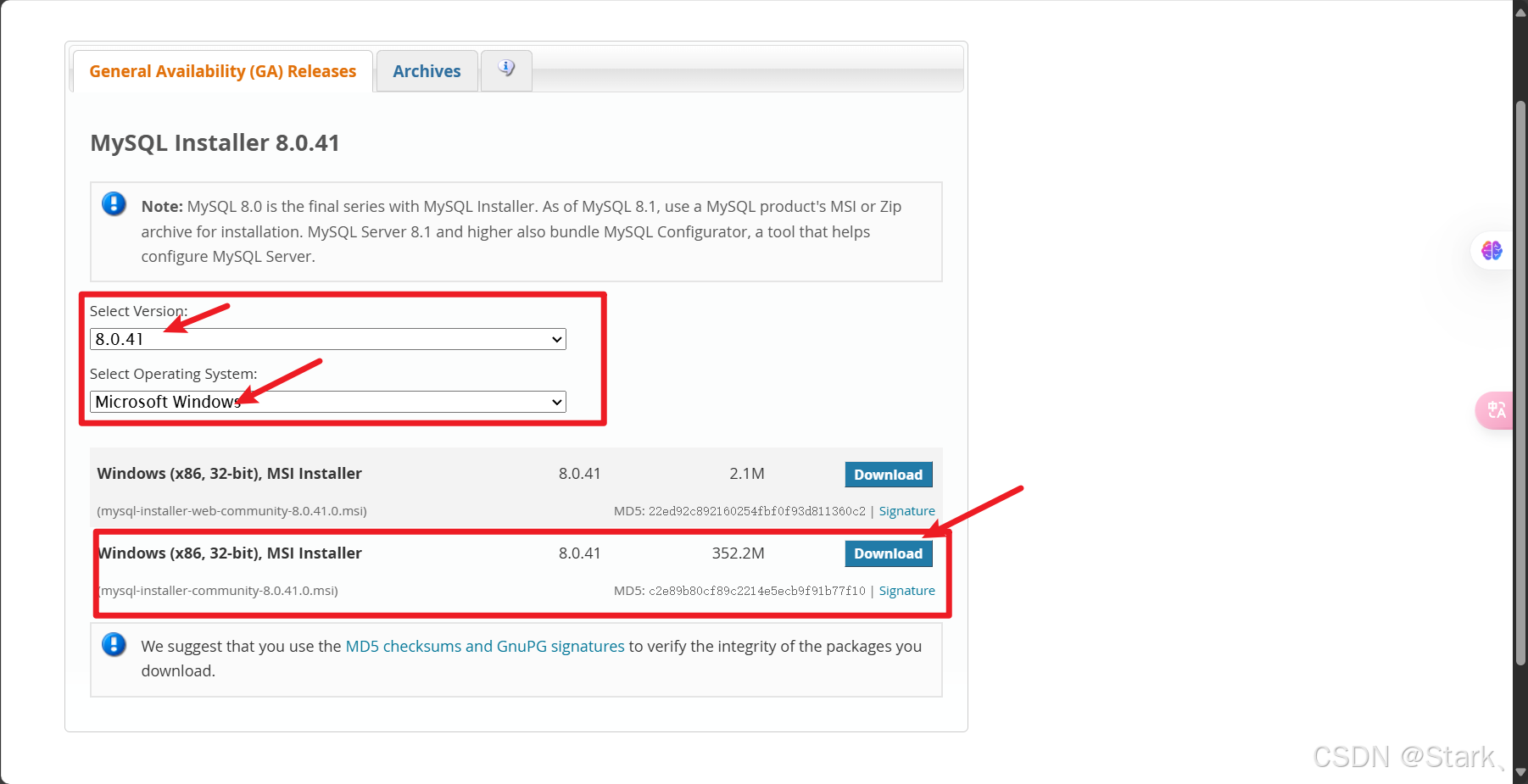
Task: Click the filename (mysql-installer-web-community-8.0.41.0.msi)
Action: pyautogui.click(x=231, y=511)
